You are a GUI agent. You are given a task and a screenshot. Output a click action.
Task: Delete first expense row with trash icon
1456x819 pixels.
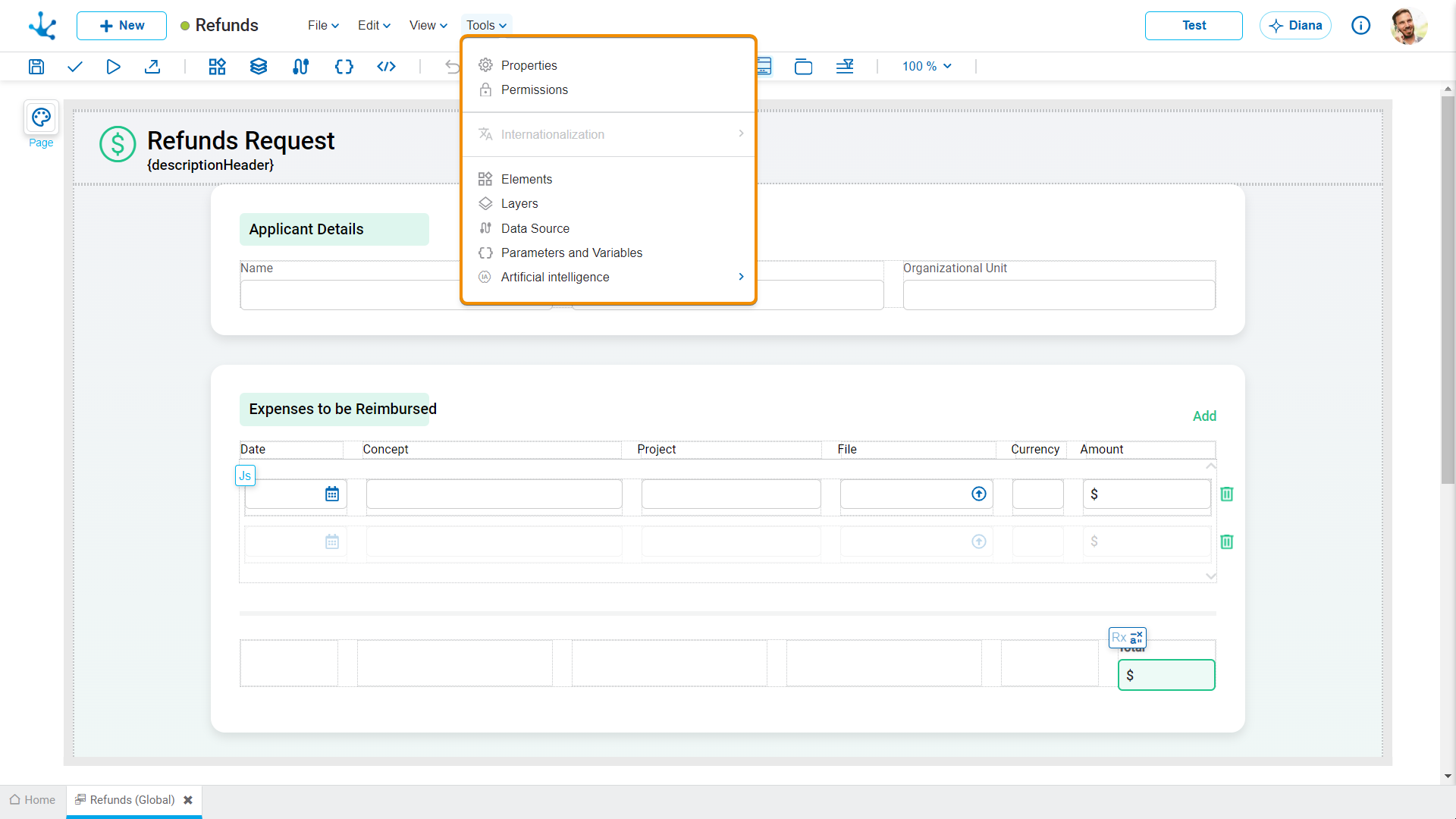[1227, 494]
